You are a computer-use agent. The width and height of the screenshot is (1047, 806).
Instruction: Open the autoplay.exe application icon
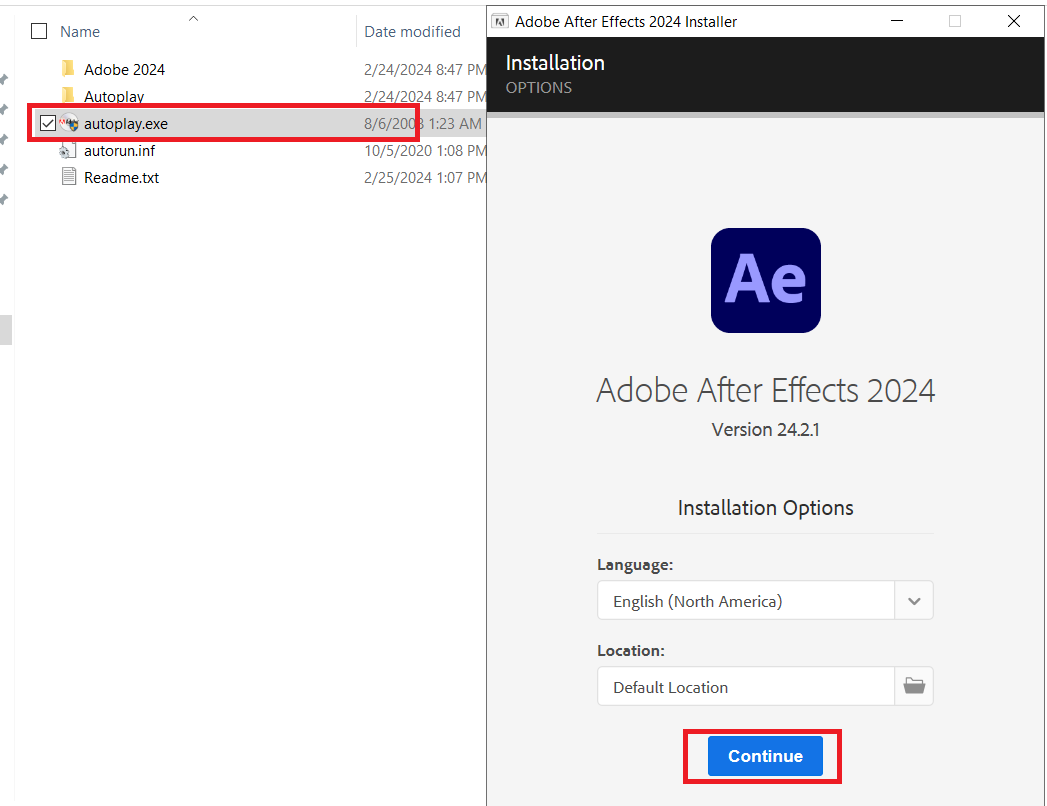coord(69,123)
